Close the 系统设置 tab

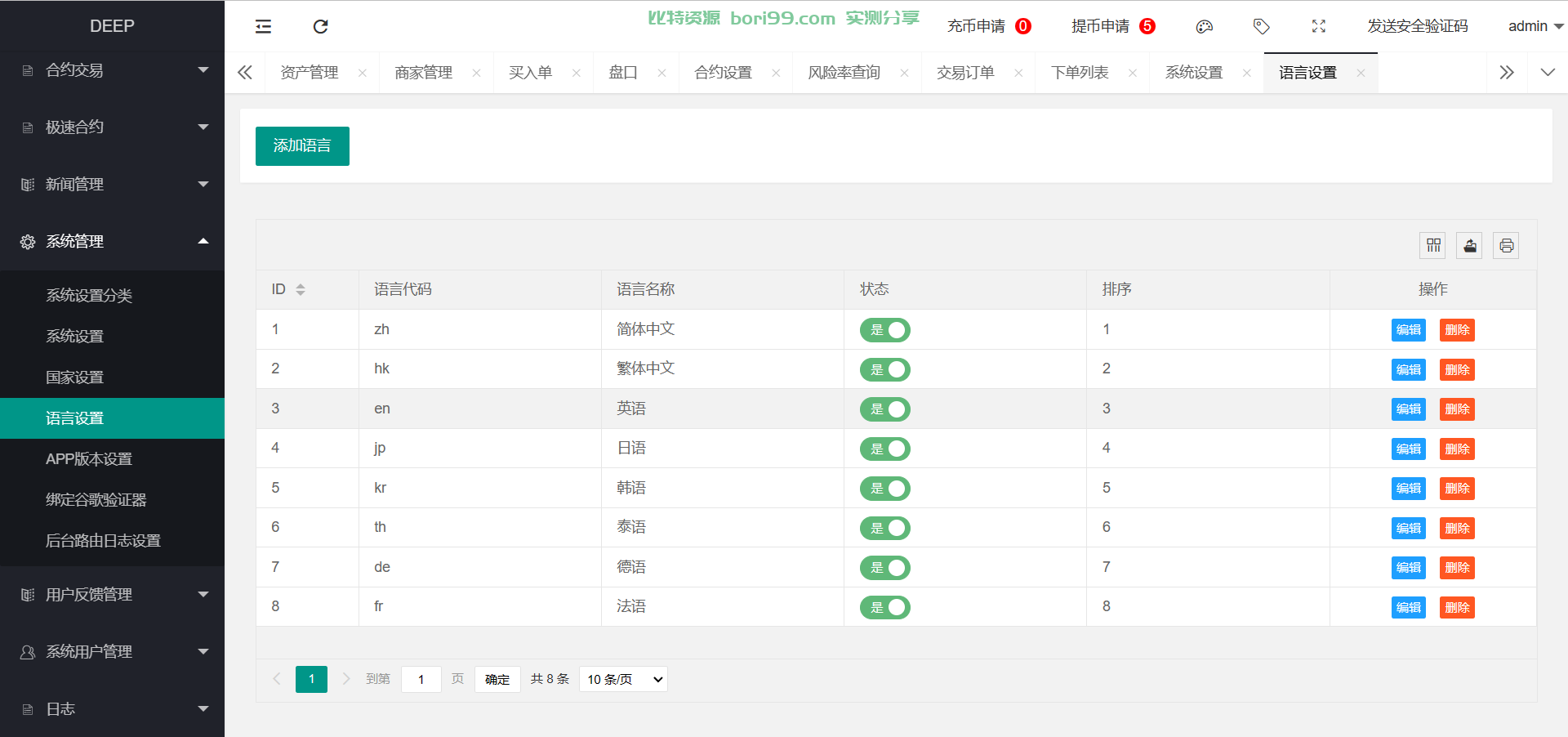(1246, 73)
